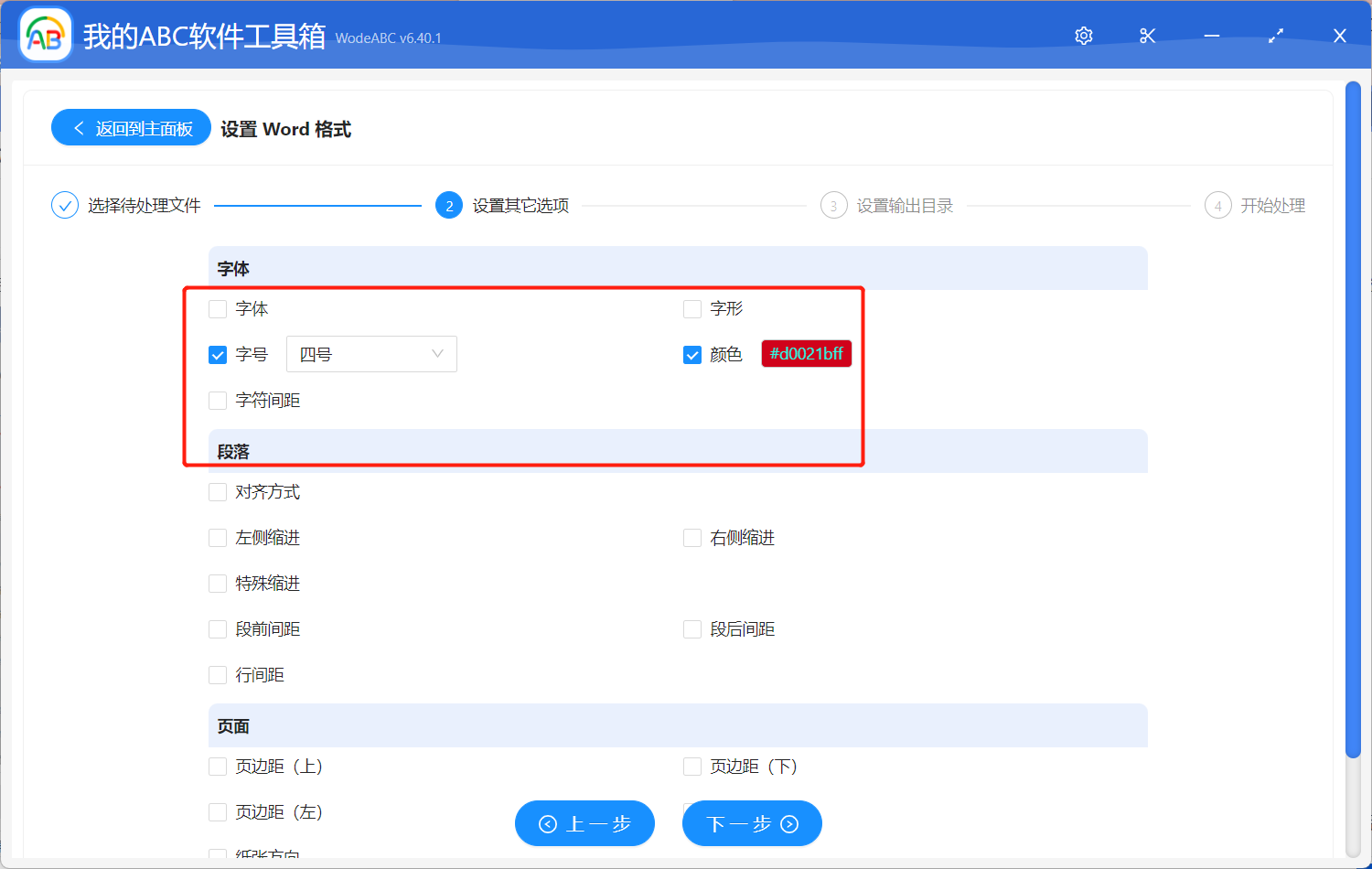Enable the 对齐方式 option
Image resolution: width=1372 pixels, height=869 pixels.
coord(217,491)
